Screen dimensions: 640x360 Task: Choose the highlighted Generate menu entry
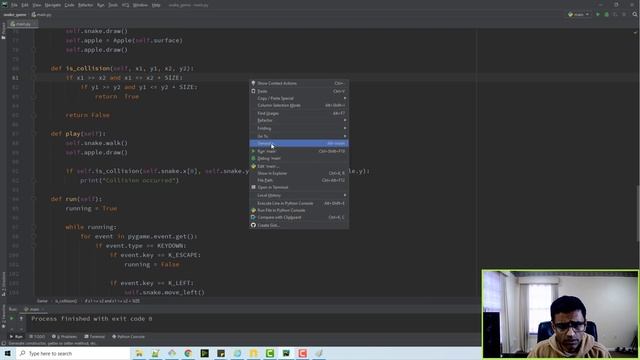[299, 143]
